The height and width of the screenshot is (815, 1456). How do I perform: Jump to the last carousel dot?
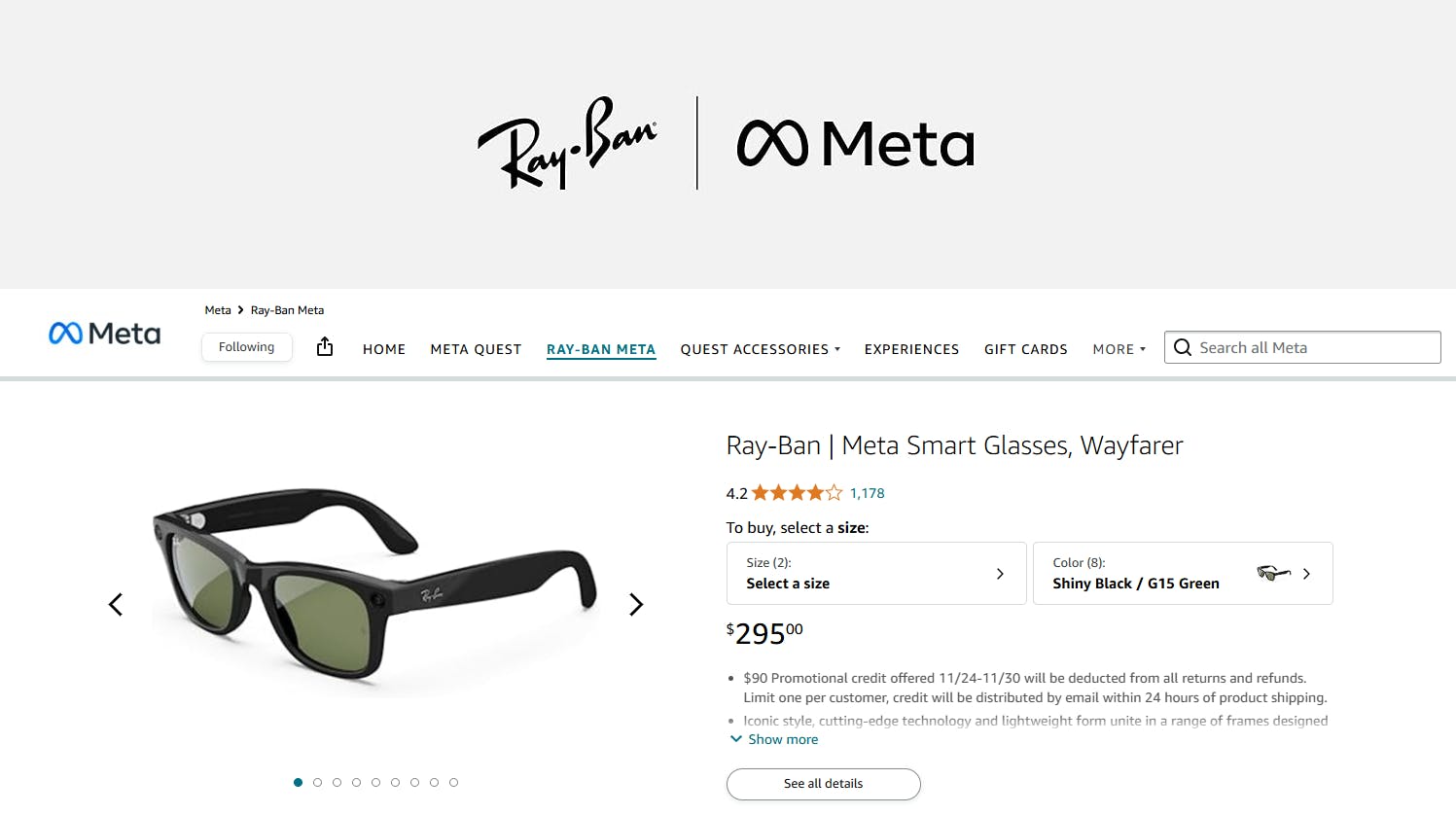click(x=453, y=782)
